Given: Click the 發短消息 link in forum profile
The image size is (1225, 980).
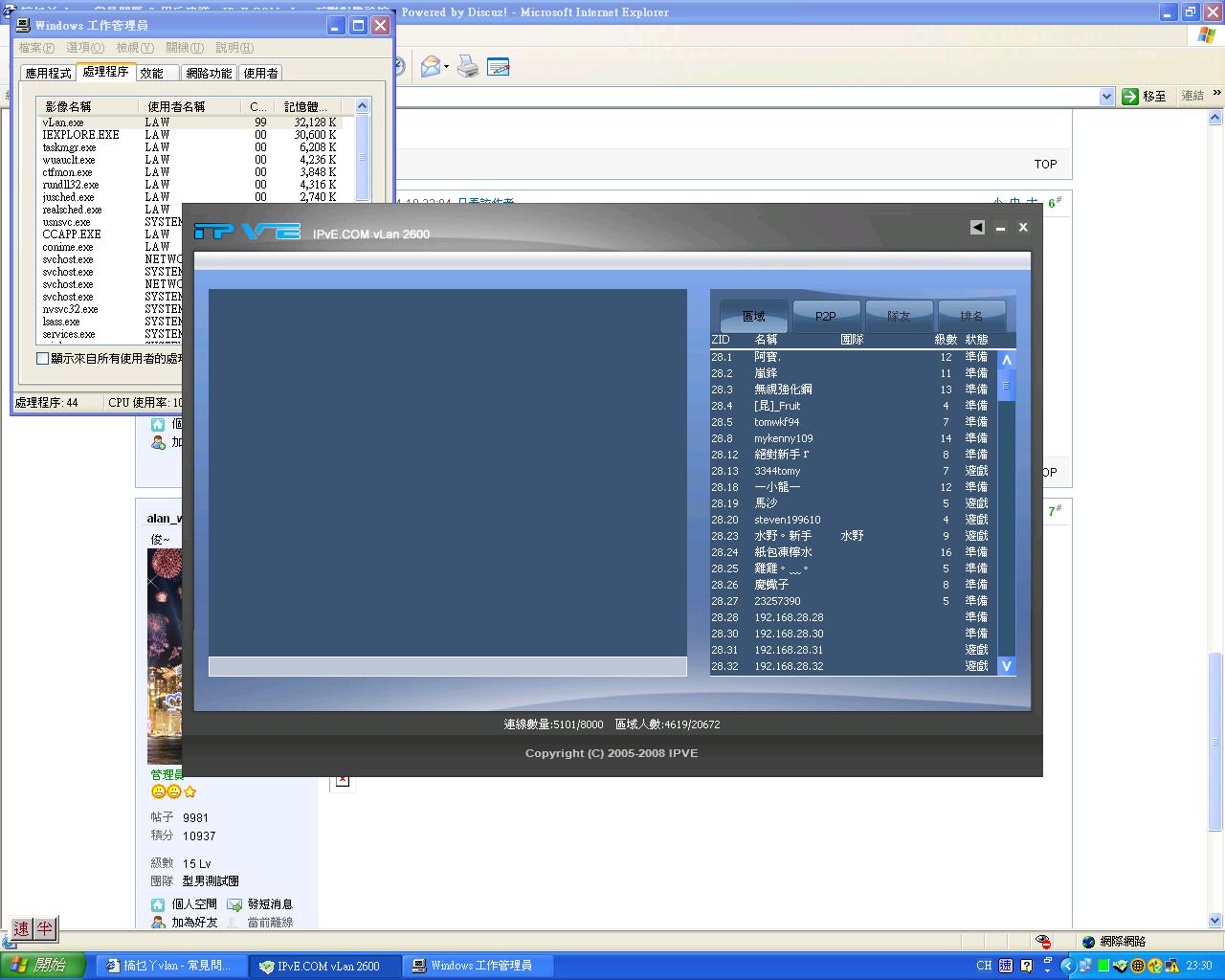Looking at the screenshot, I should pyautogui.click(x=270, y=904).
